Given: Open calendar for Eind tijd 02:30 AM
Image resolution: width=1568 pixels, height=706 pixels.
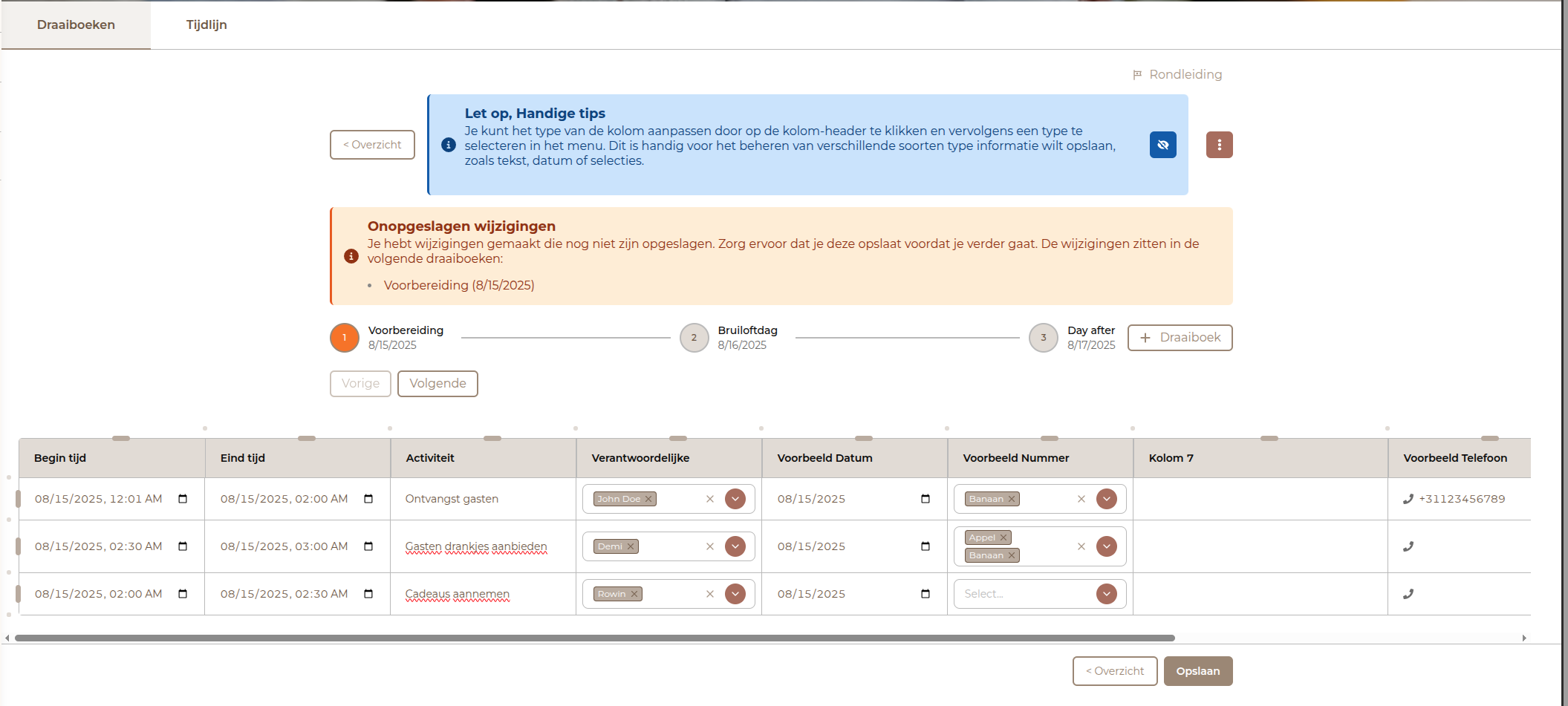Looking at the screenshot, I should coord(368,594).
